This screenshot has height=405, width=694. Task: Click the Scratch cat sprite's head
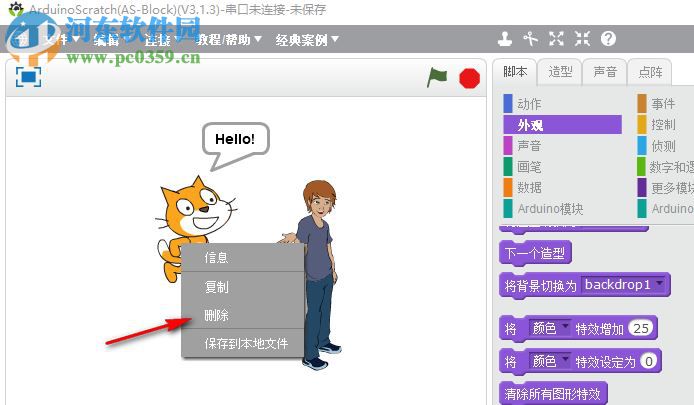coord(197,208)
